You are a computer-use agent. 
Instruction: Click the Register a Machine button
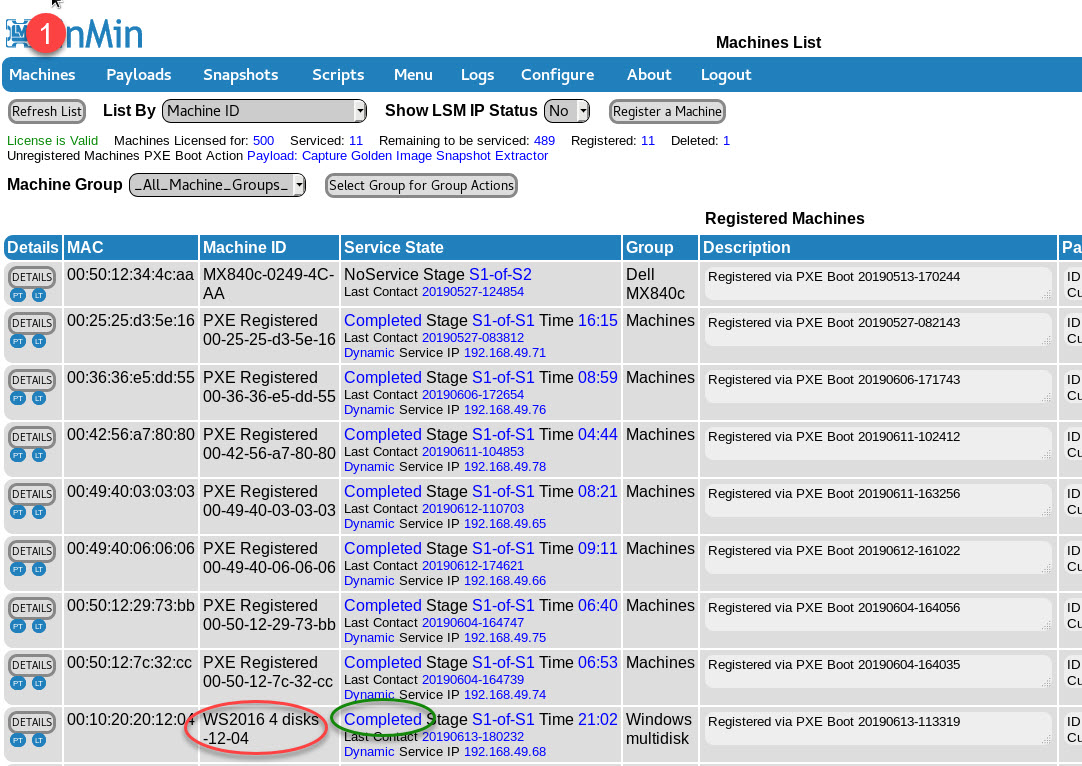click(667, 111)
